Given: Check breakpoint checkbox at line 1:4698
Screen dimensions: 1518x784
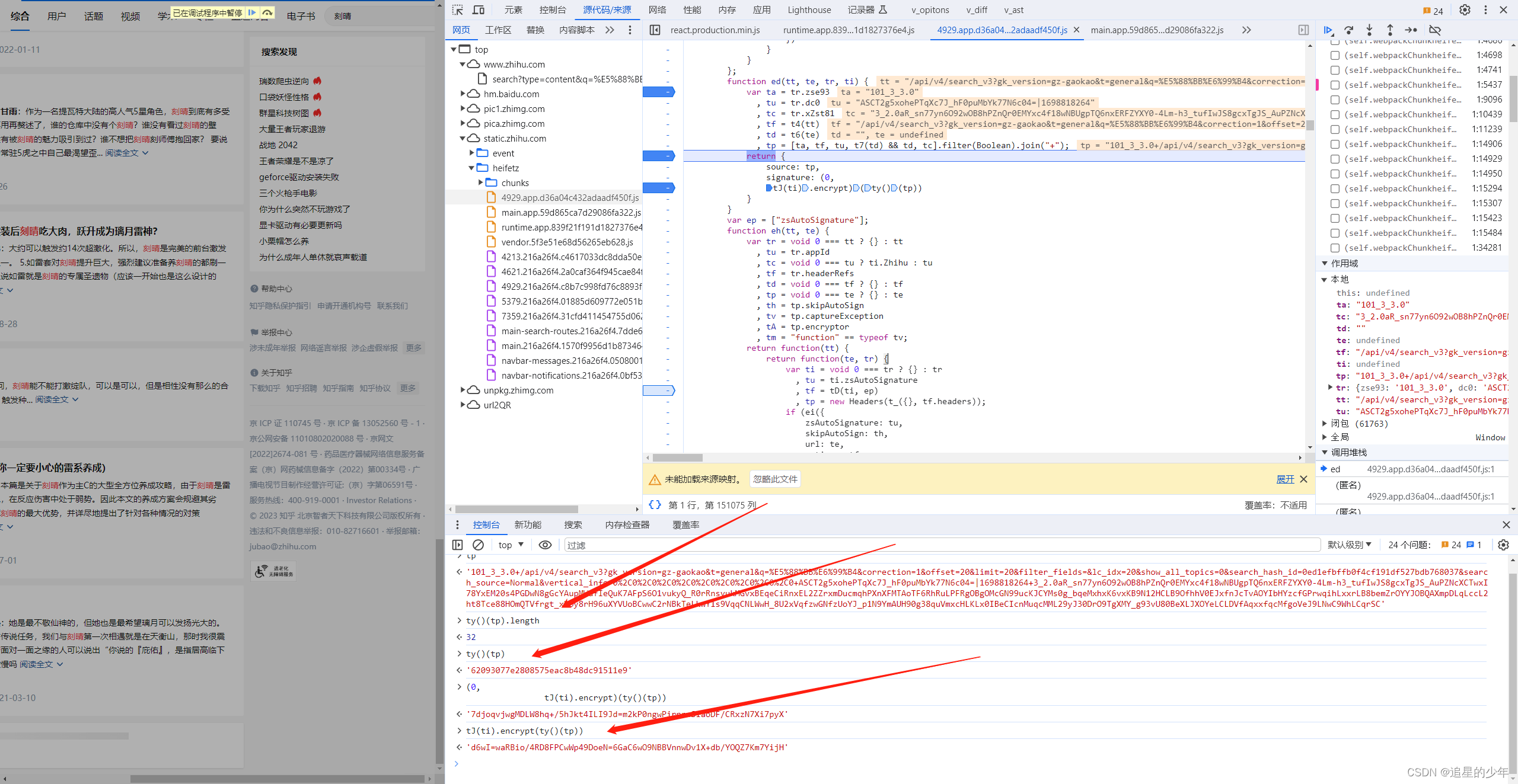Looking at the screenshot, I should point(1335,55).
